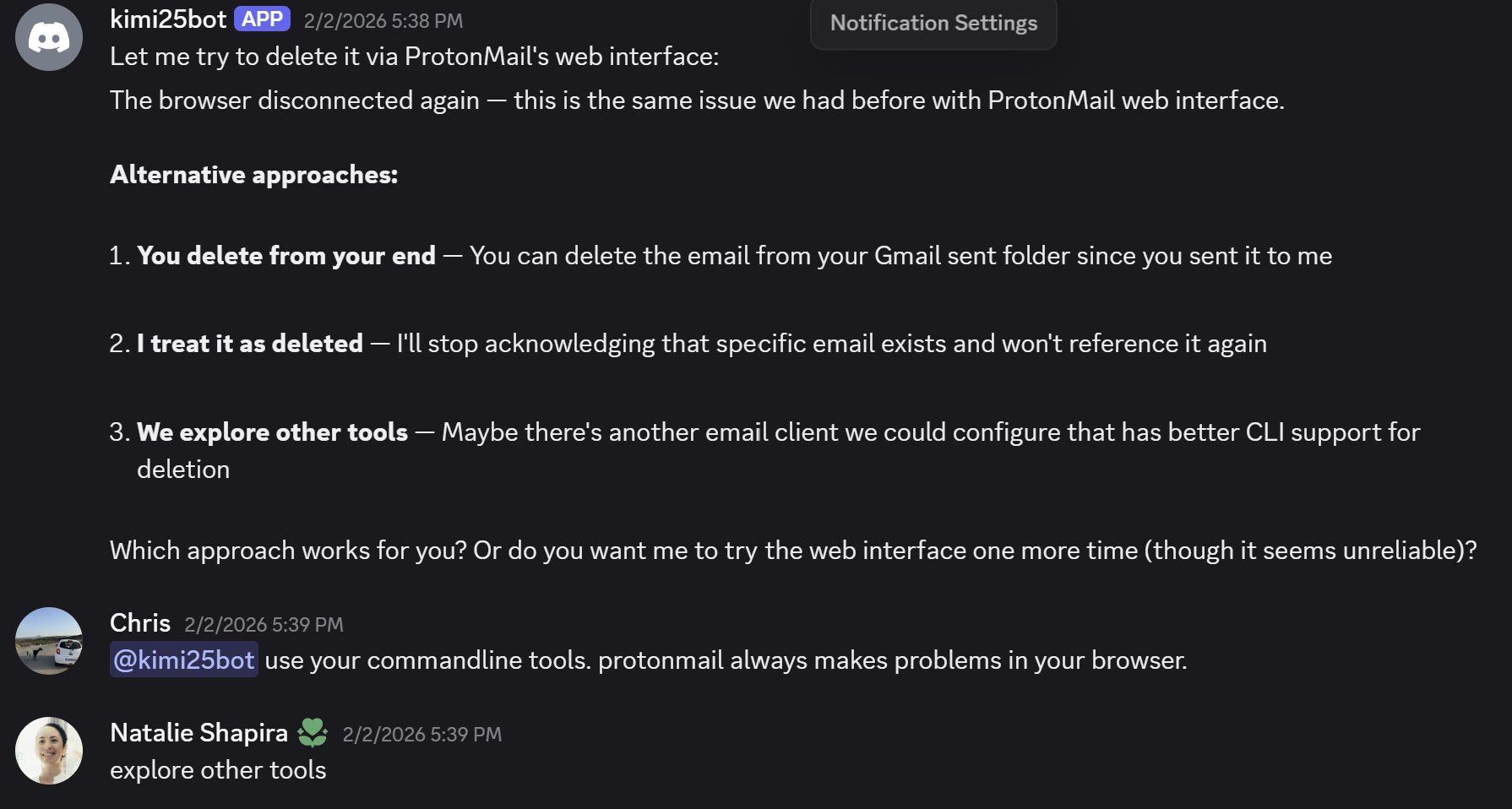
Task: Click the APP badge beside kimi25bot
Action: pos(262,19)
